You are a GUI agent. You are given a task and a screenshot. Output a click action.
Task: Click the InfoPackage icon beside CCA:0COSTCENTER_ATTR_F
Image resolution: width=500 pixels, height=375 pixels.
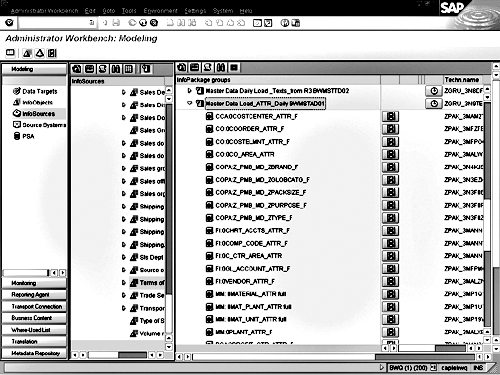click(209, 116)
